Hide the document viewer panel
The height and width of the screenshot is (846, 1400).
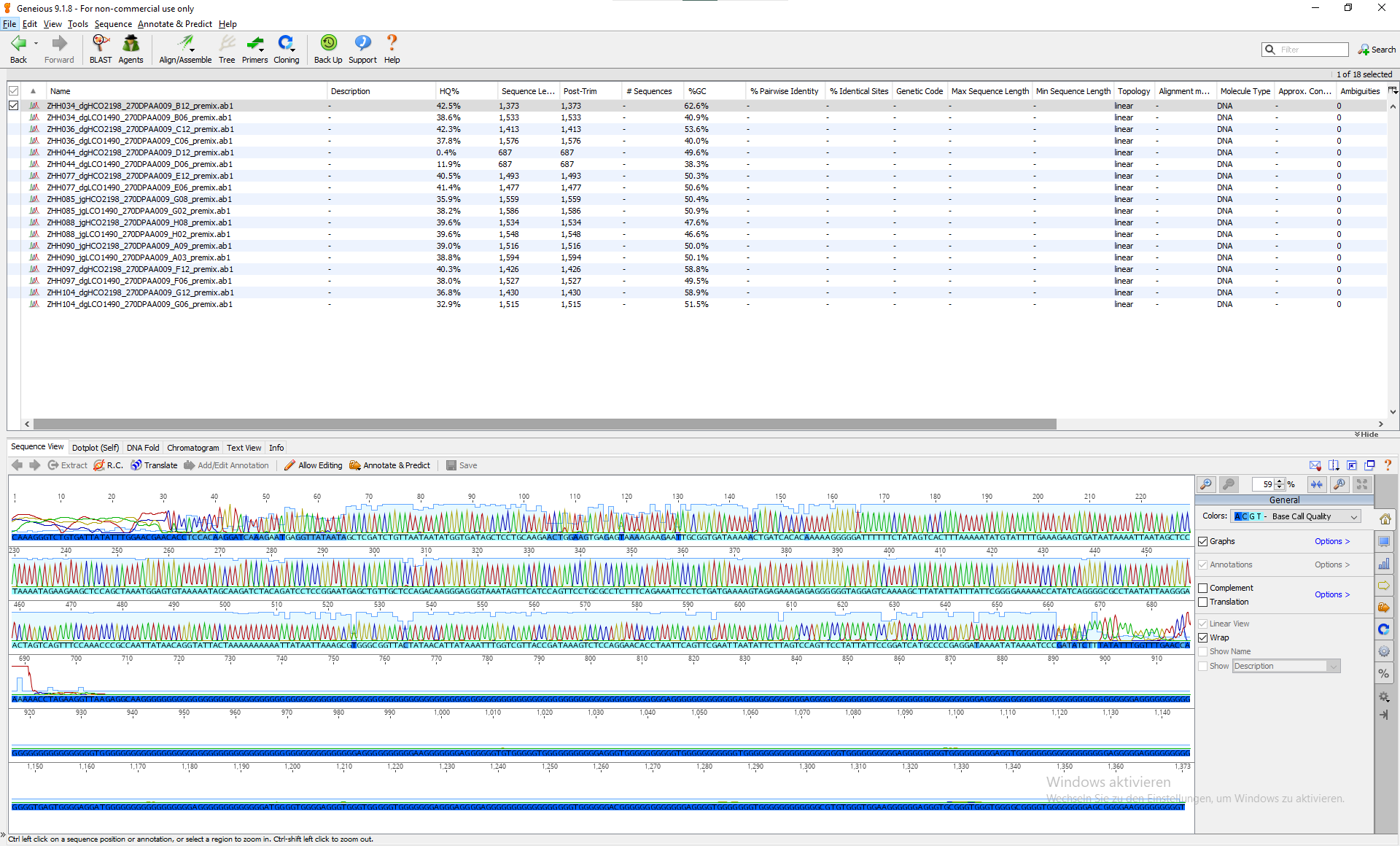pos(1366,434)
